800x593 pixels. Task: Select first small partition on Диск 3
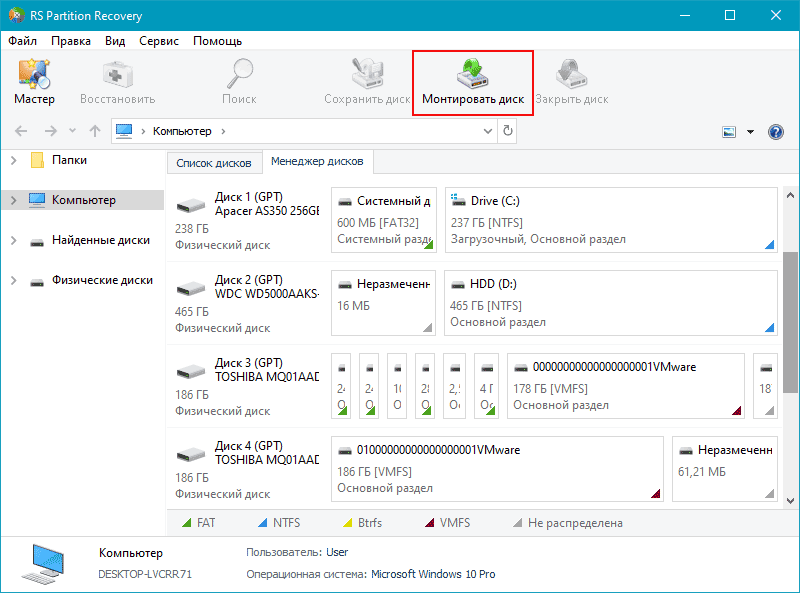pos(341,386)
